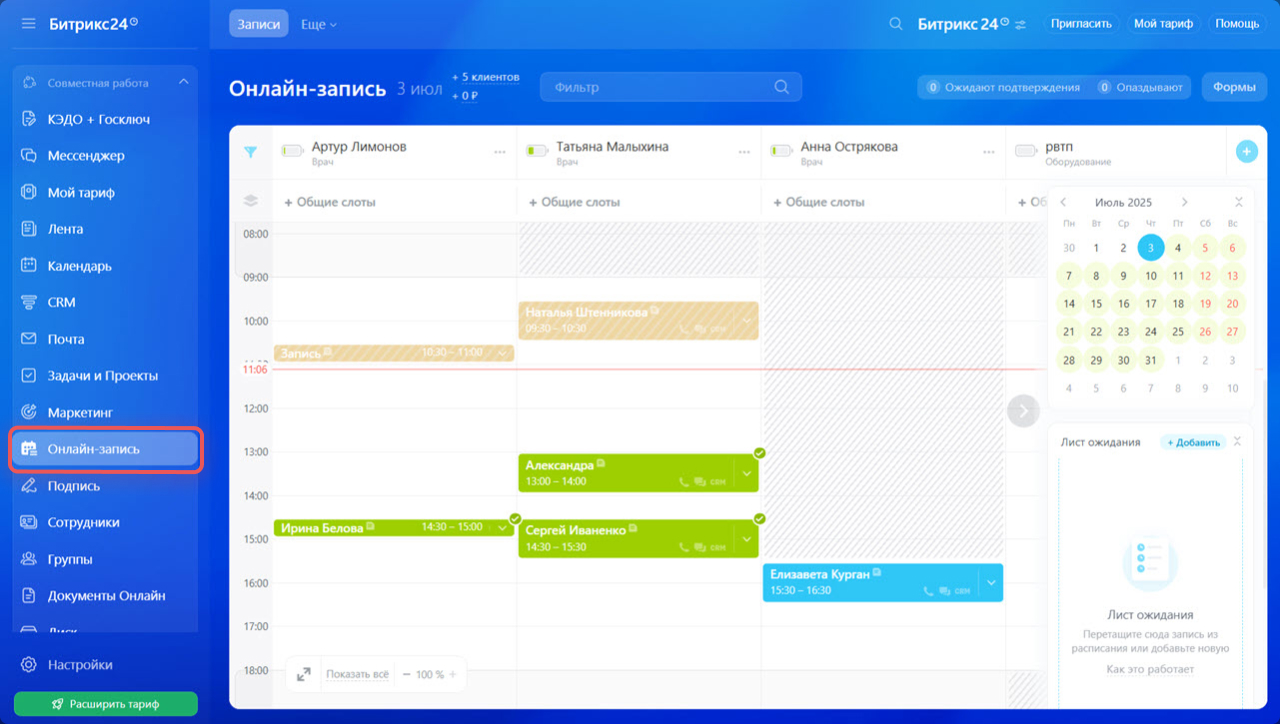
Task: Select Онлайн-запись in the sidebar
Action: point(105,449)
